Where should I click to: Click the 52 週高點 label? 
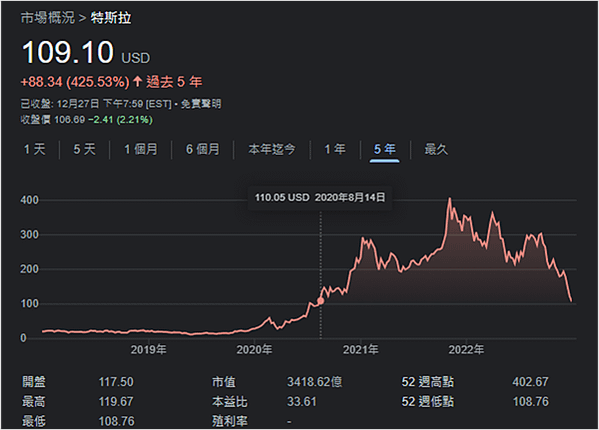[x=428, y=382]
